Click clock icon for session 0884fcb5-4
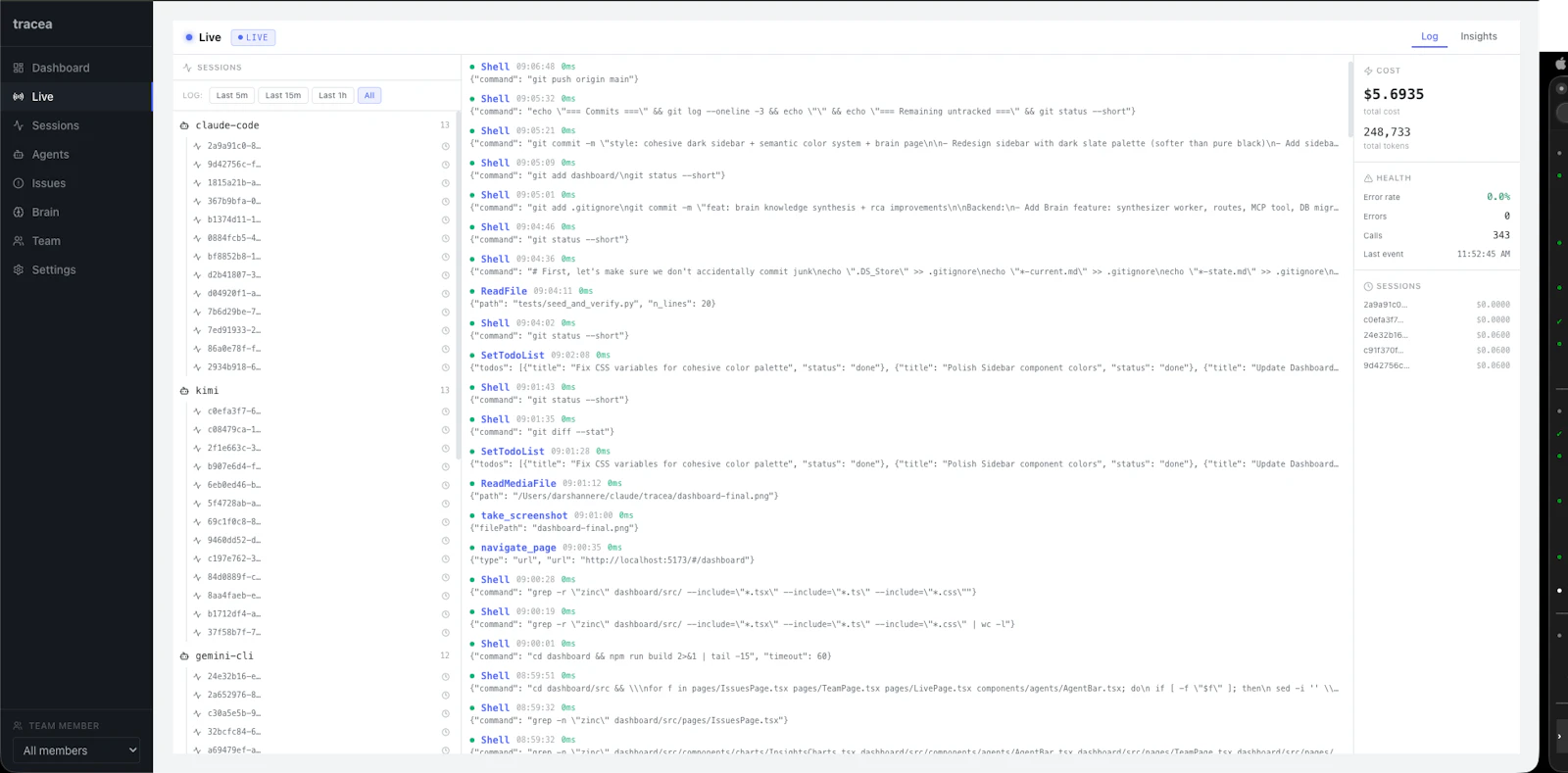The height and width of the screenshot is (773, 1568). (445, 238)
